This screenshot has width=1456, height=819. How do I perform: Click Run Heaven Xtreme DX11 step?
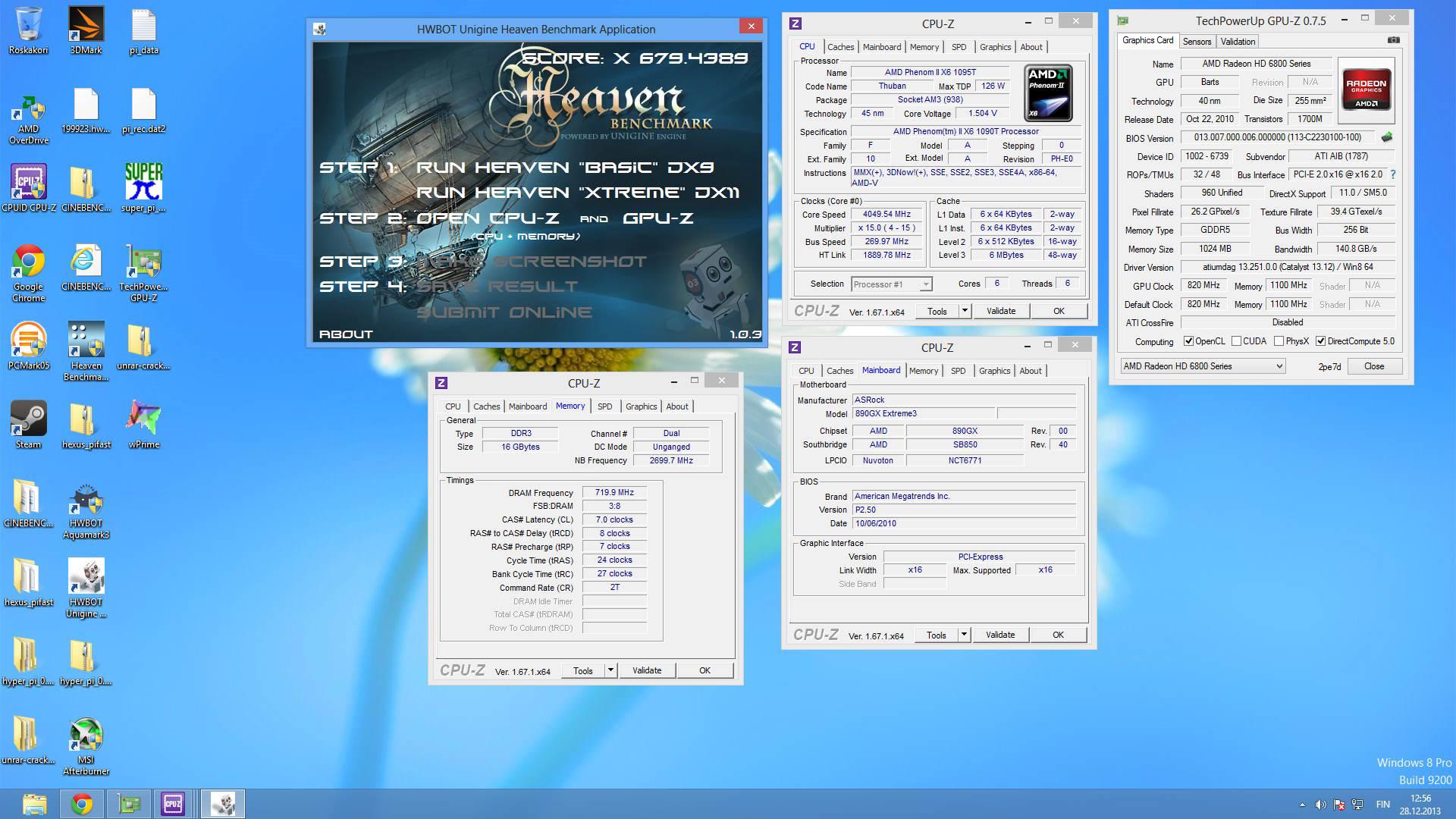tap(578, 193)
